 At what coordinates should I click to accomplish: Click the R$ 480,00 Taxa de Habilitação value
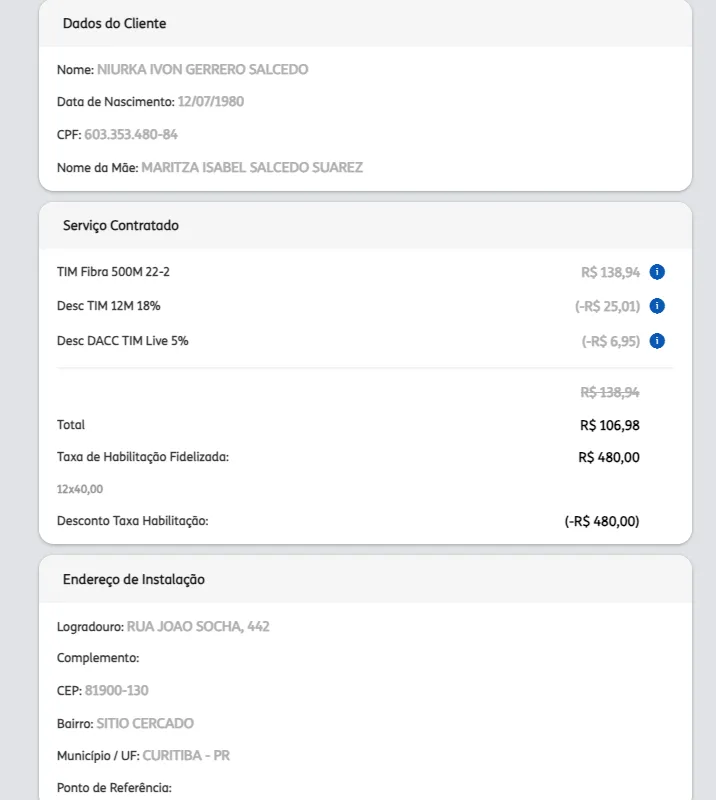tap(608, 458)
